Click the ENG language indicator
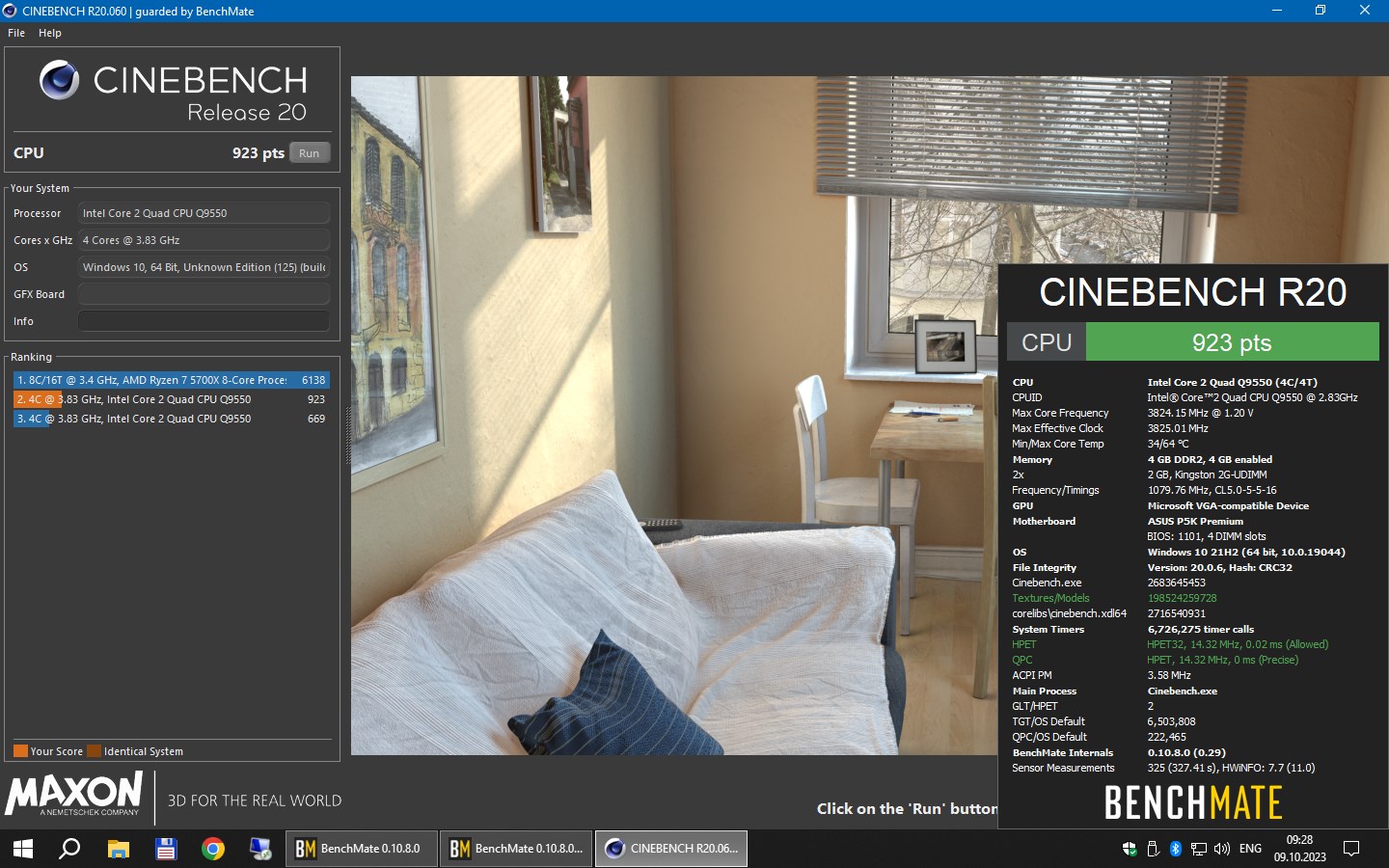Viewport: 1389px width, 868px height. click(1250, 849)
